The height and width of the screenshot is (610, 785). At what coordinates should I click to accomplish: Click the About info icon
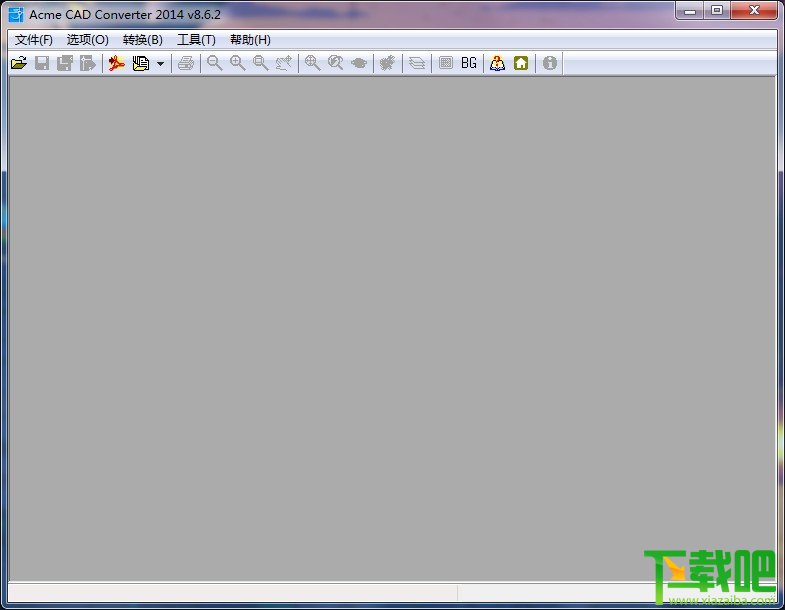pyautogui.click(x=550, y=63)
